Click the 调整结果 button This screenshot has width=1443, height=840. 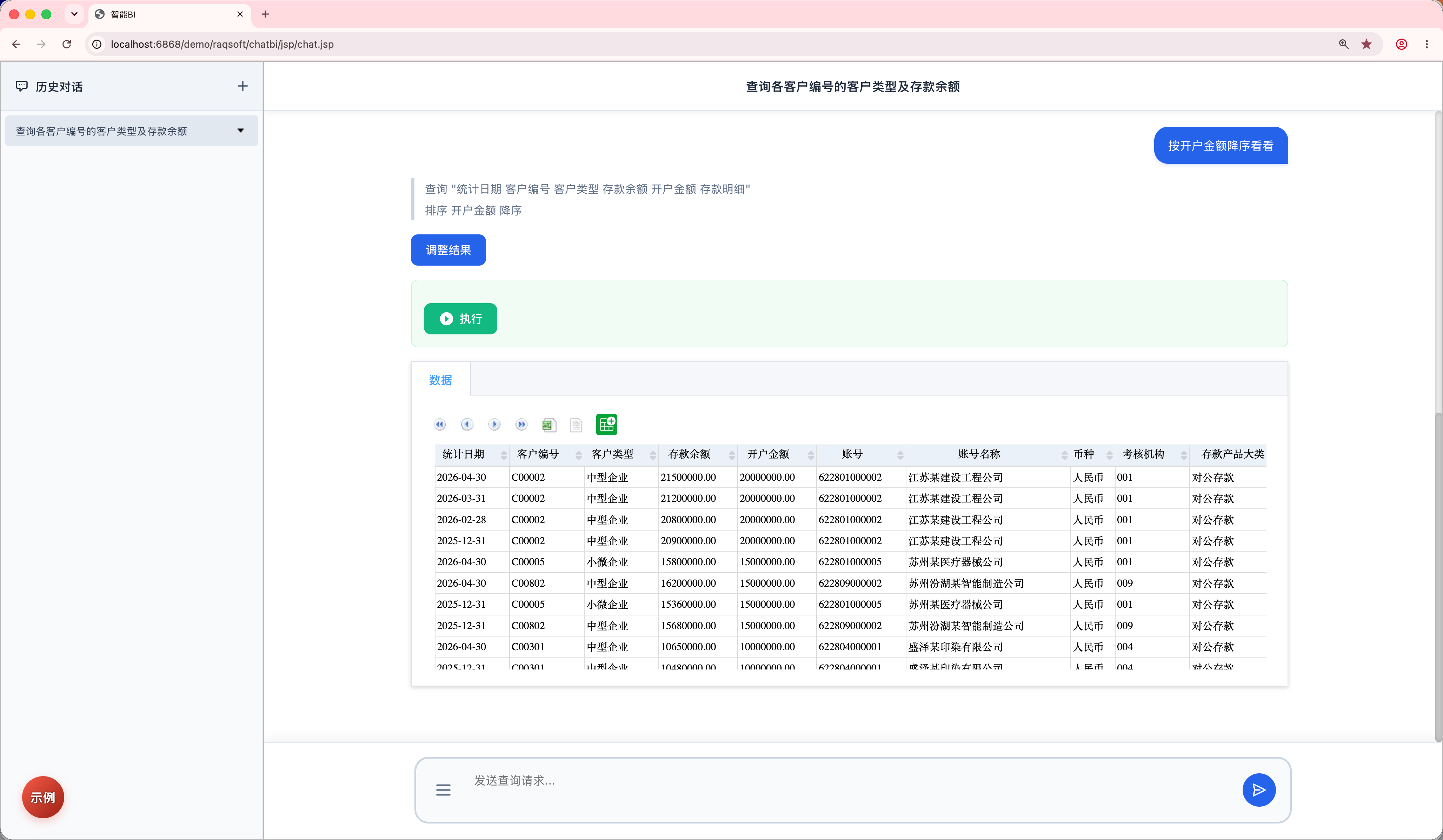tap(448, 250)
